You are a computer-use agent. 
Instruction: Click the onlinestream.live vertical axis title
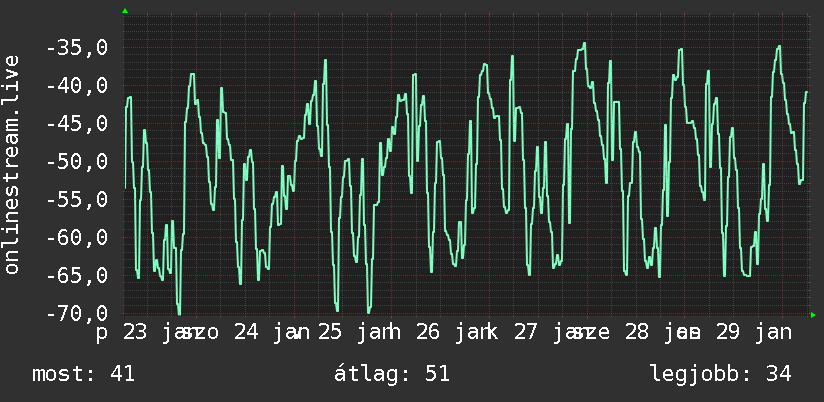point(11,164)
